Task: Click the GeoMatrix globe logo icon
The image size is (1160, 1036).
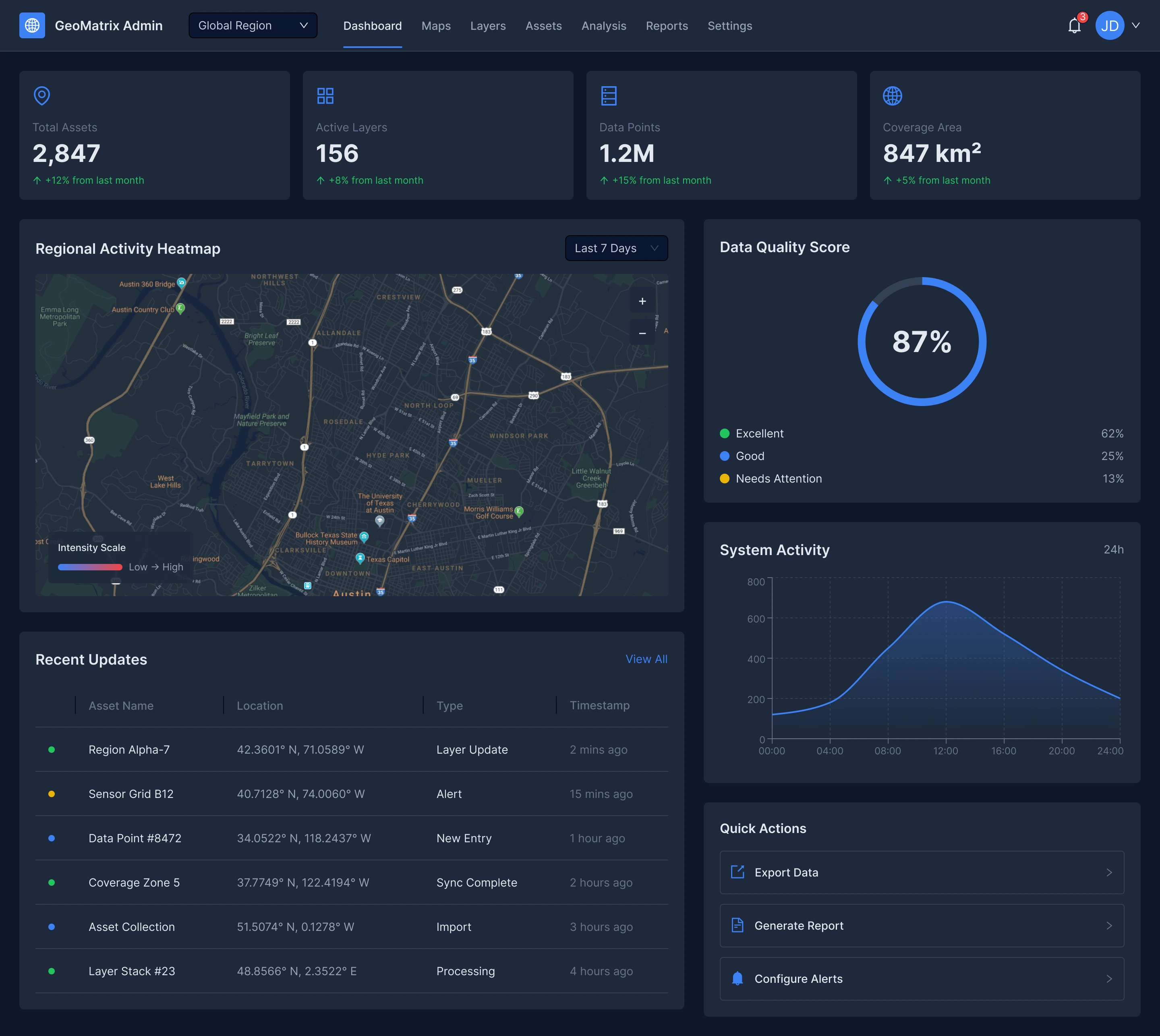Action: pyautogui.click(x=32, y=26)
